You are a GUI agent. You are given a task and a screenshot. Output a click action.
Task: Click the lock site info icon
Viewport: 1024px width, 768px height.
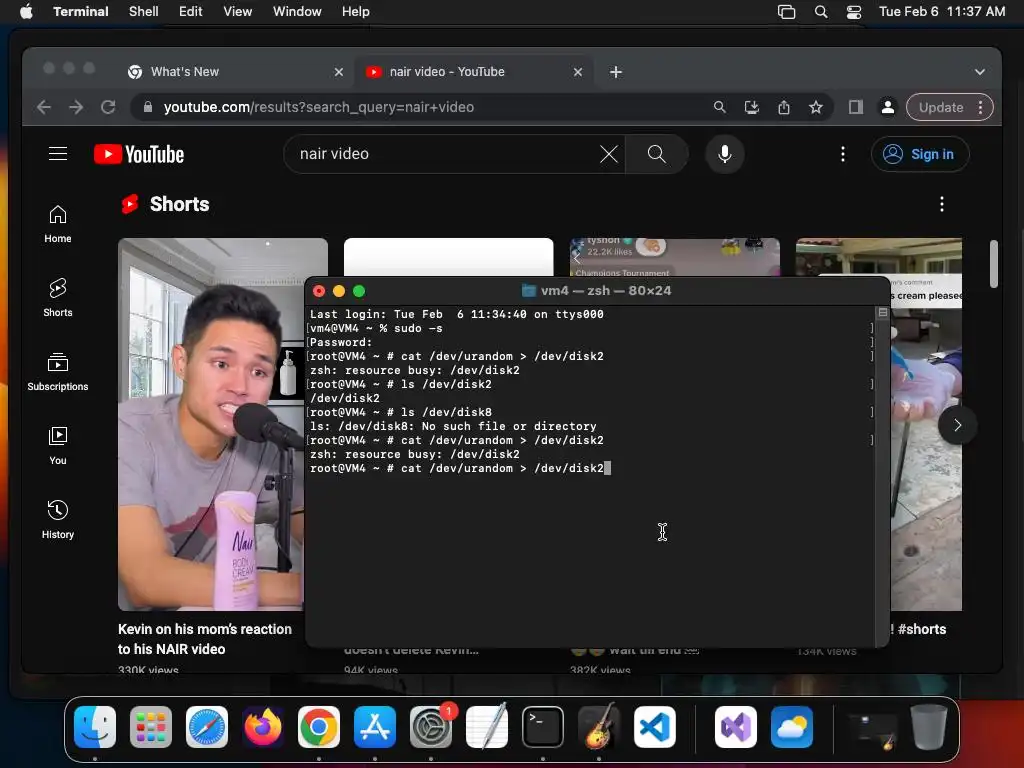point(148,107)
